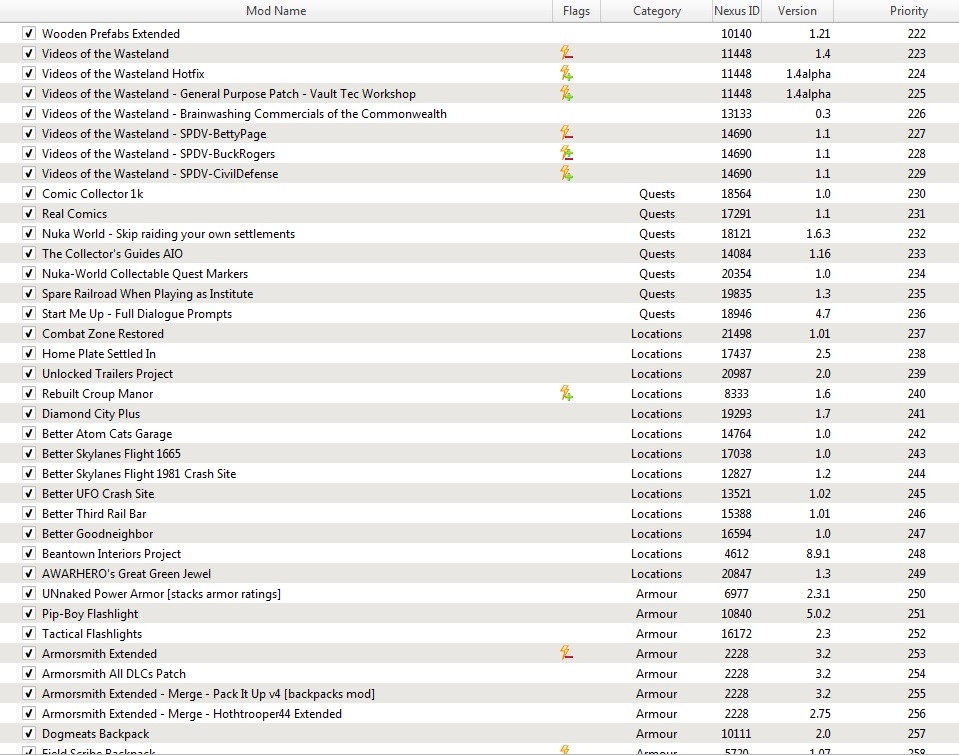Disable Pip-Boy Flashlight mod checkbox
The image size is (959, 755).
[29, 614]
